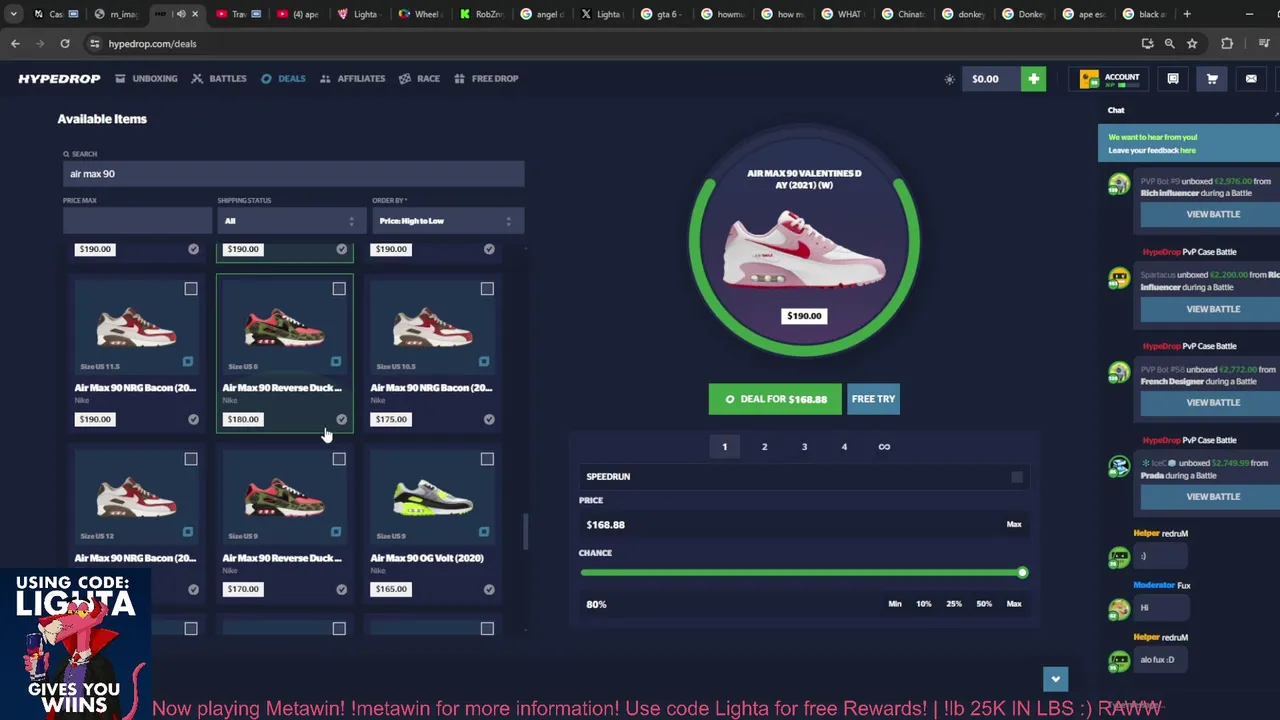1280x720 pixels.
Task: Click check-circle icon on $165 OG Volt card
Action: click(489, 589)
